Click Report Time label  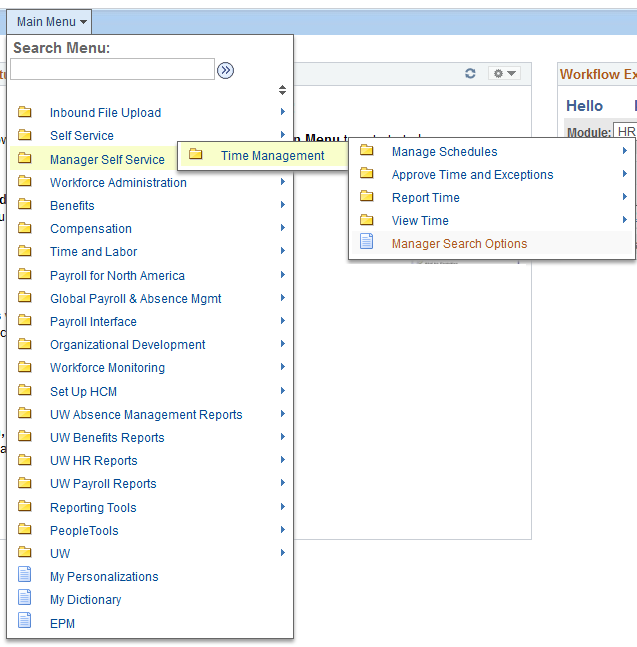tap(425, 198)
